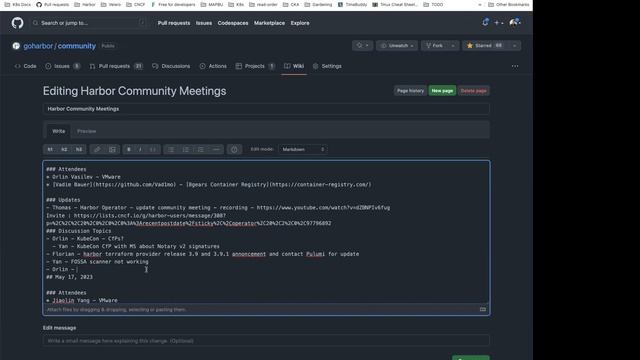Insert an unordered list
Viewport: 640px width, 360px height.
171,149
